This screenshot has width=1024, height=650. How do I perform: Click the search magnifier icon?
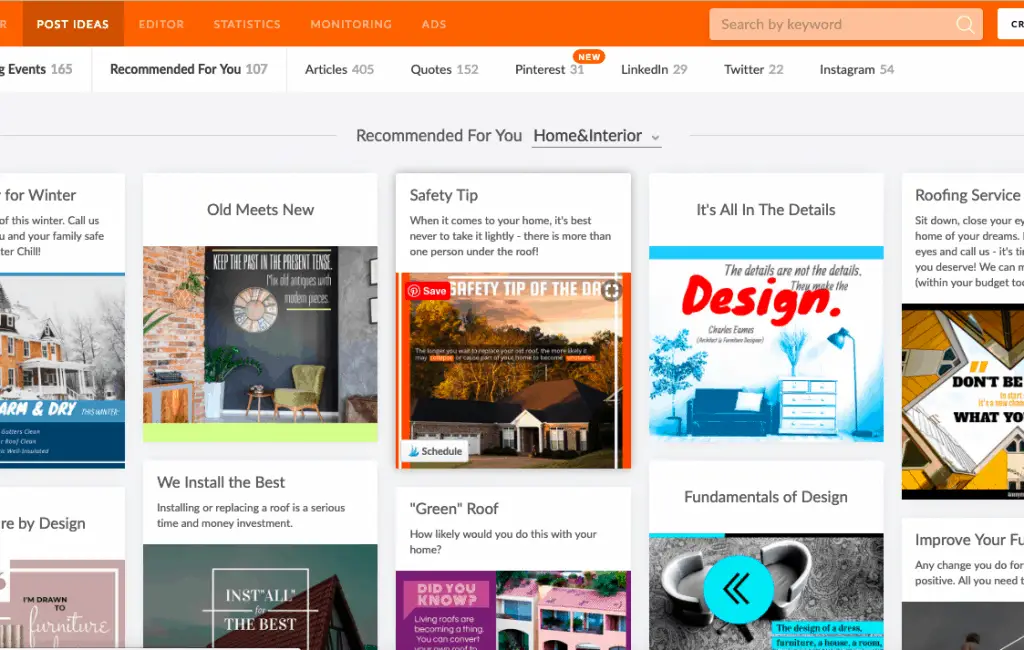tap(965, 25)
